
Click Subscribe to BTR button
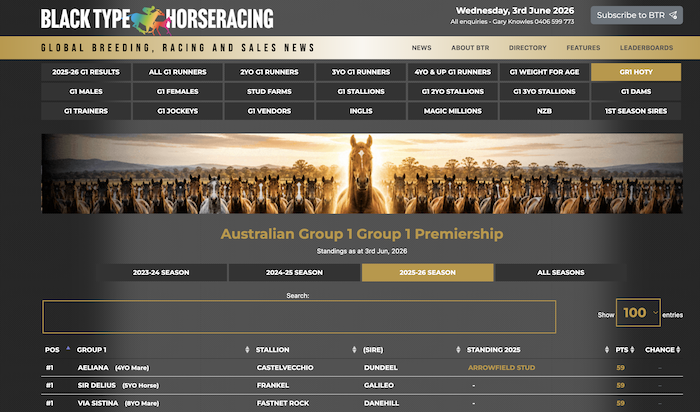click(x=637, y=15)
